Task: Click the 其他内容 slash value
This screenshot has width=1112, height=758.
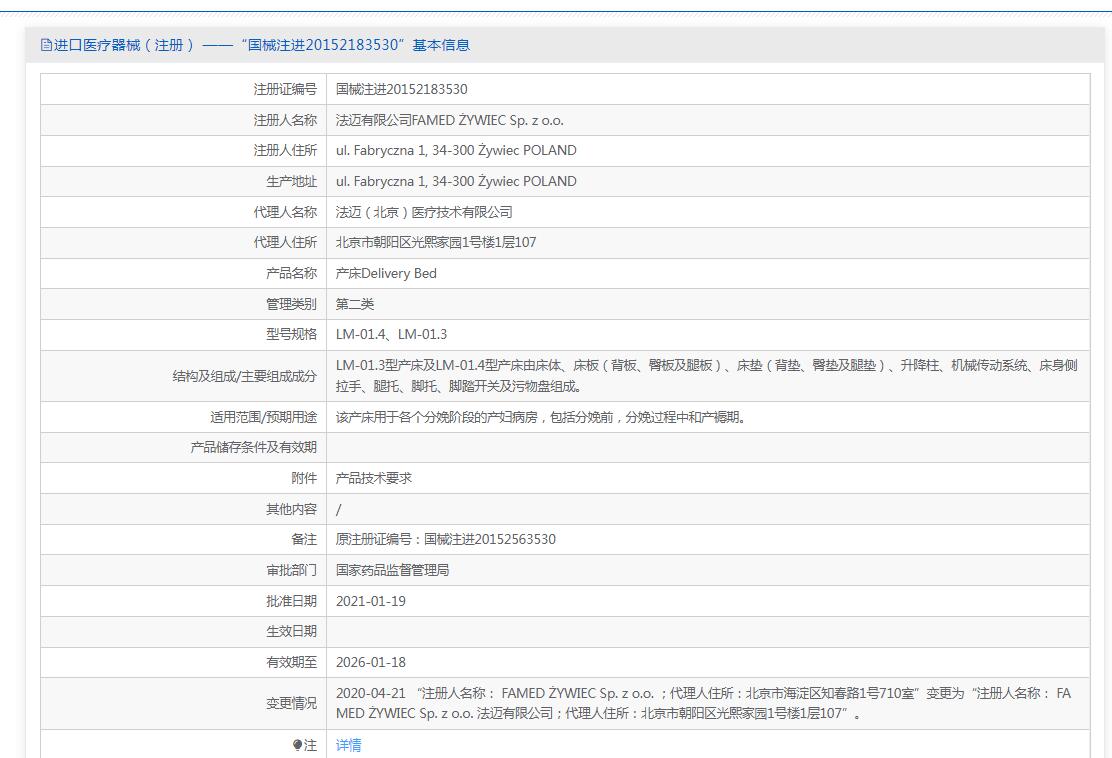Action: pyautogui.click(x=338, y=509)
